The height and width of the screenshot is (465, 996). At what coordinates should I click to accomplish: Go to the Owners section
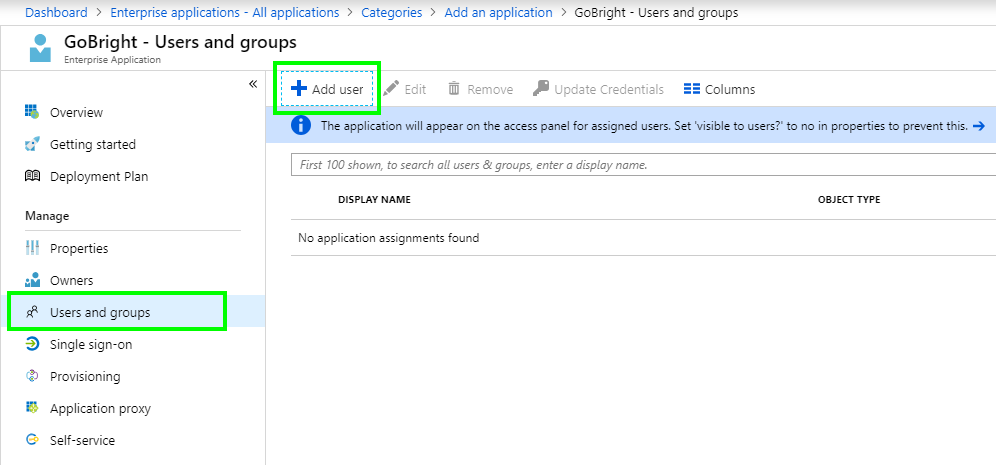pyautogui.click(x=71, y=280)
